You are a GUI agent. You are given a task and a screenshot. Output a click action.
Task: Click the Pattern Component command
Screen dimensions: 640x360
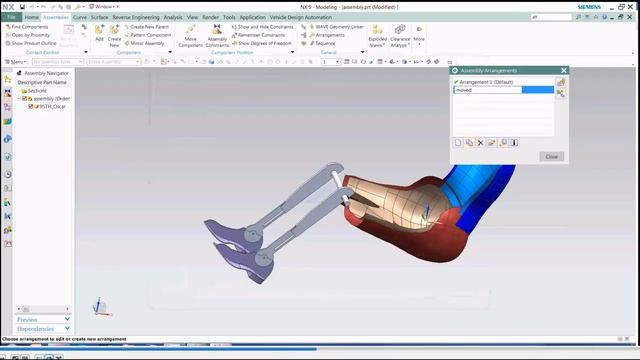coord(148,35)
